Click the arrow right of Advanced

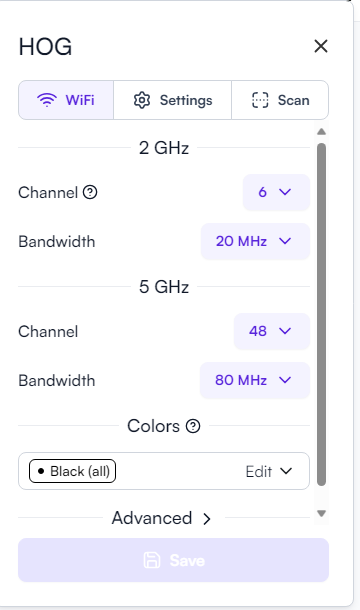point(207,519)
